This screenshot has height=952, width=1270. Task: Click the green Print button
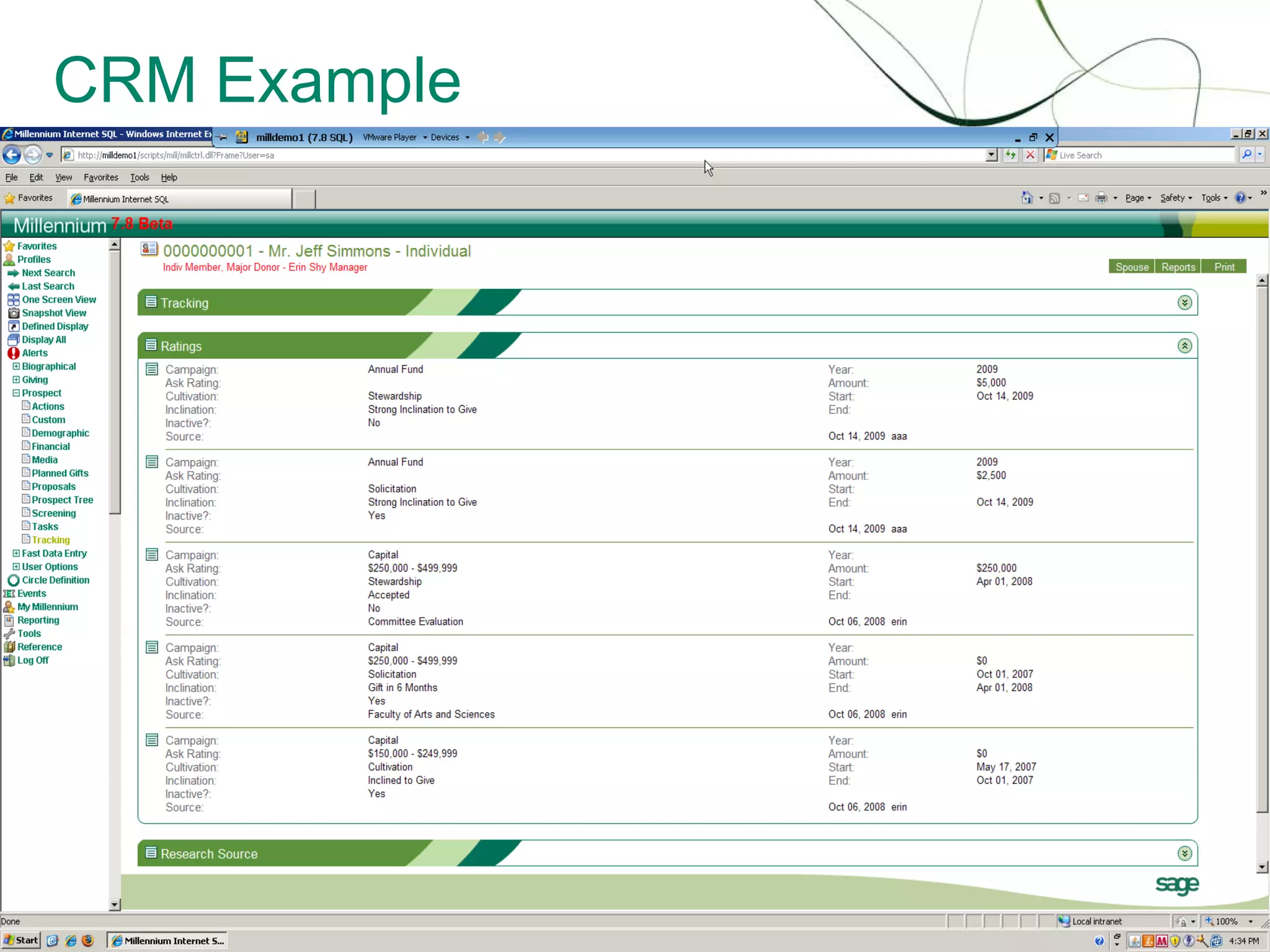point(1223,267)
